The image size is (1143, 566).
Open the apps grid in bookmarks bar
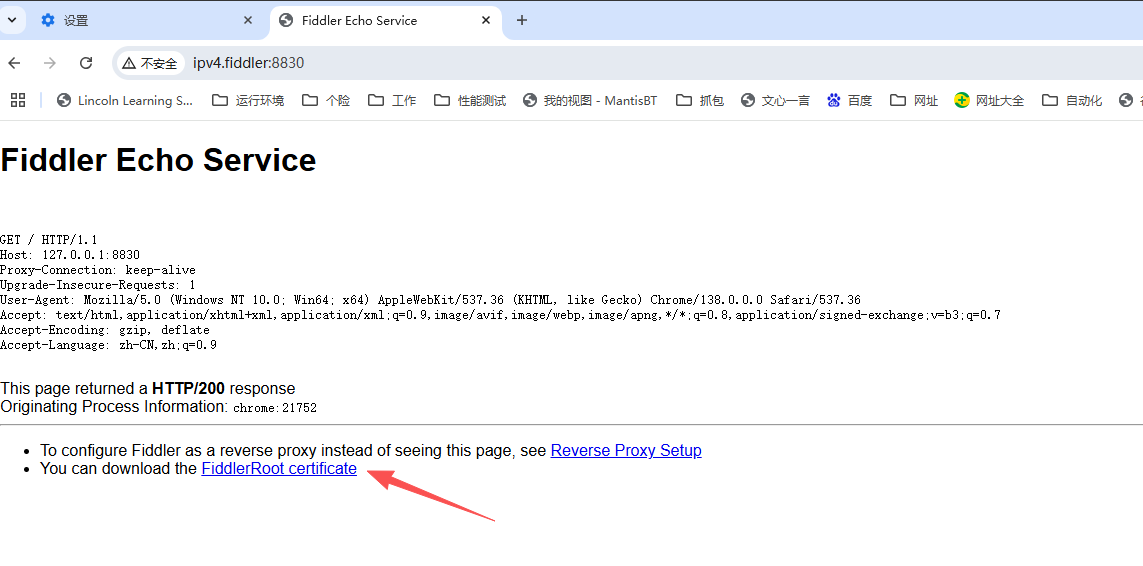[x=18, y=101]
